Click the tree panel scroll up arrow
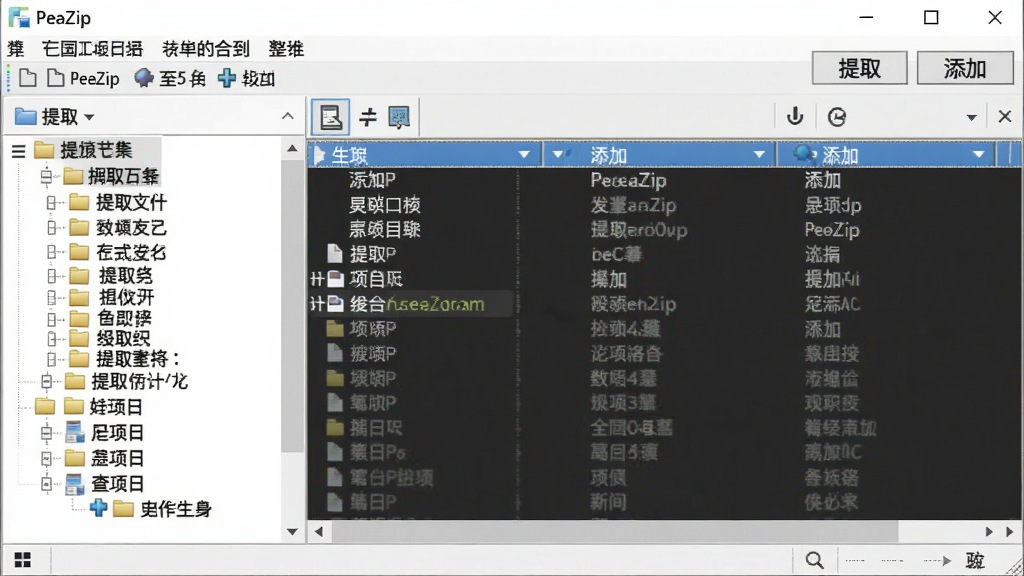The image size is (1024, 576). coord(292,149)
